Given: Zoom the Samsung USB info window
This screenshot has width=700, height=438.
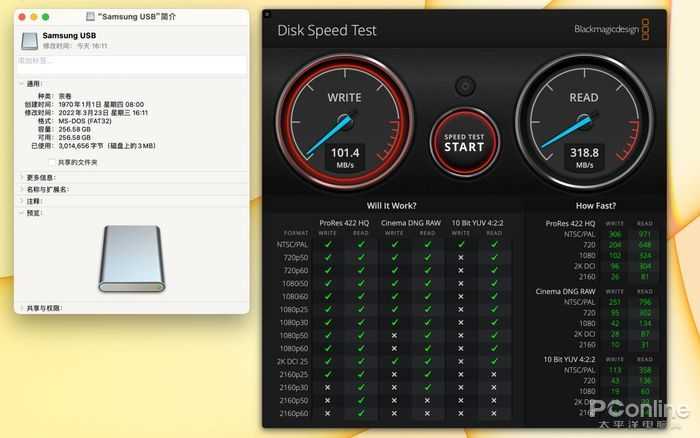Looking at the screenshot, I should (45, 17).
